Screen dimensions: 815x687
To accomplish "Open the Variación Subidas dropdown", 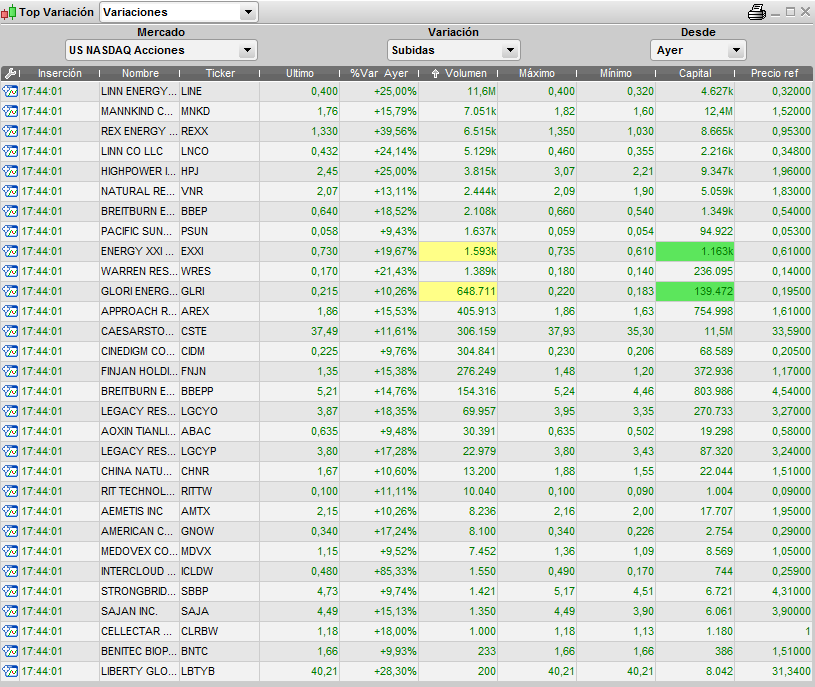I will (x=454, y=50).
